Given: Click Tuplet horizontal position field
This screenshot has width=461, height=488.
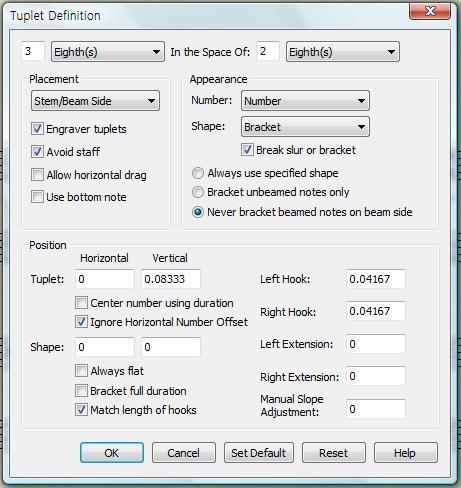Looking at the screenshot, I should pyautogui.click(x=105, y=279).
